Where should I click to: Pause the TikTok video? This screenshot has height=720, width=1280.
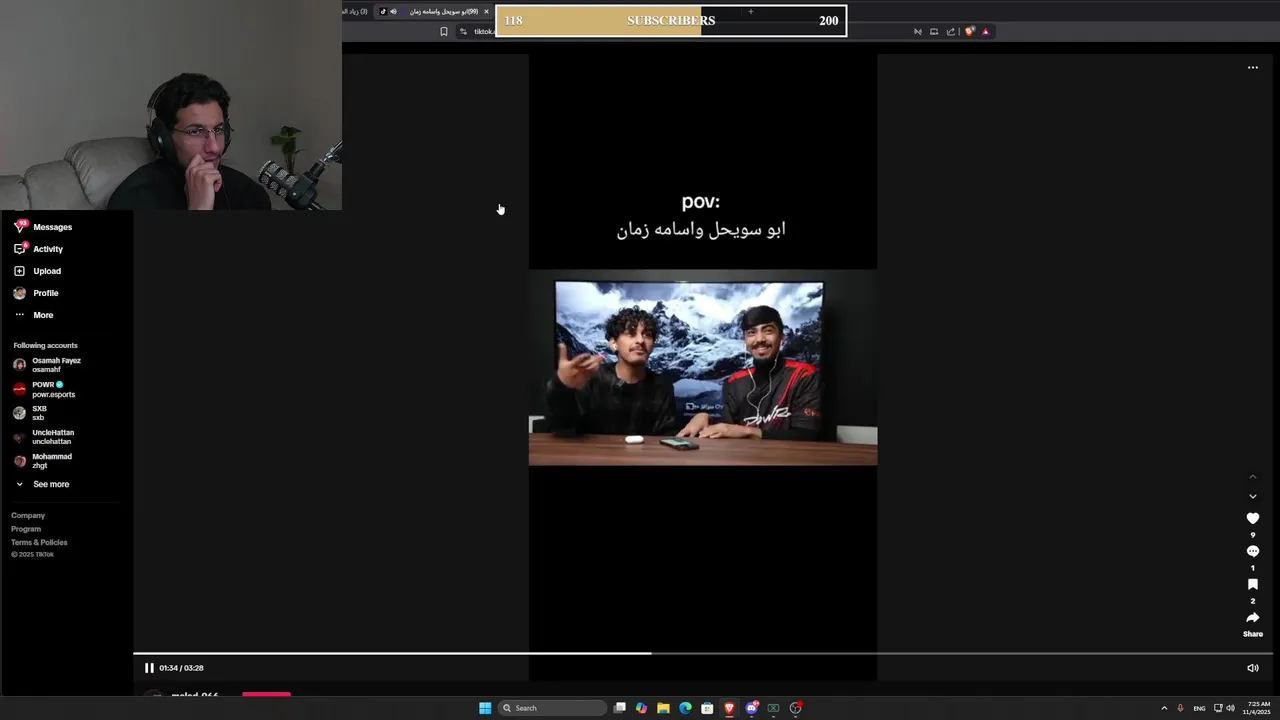pyautogui.click(x=149, y=668)
